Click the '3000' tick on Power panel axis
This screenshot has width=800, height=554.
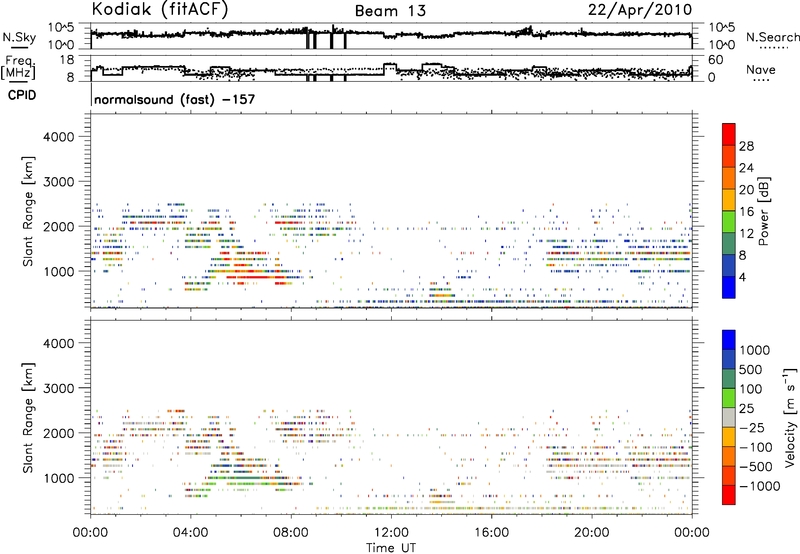(58, 182)
